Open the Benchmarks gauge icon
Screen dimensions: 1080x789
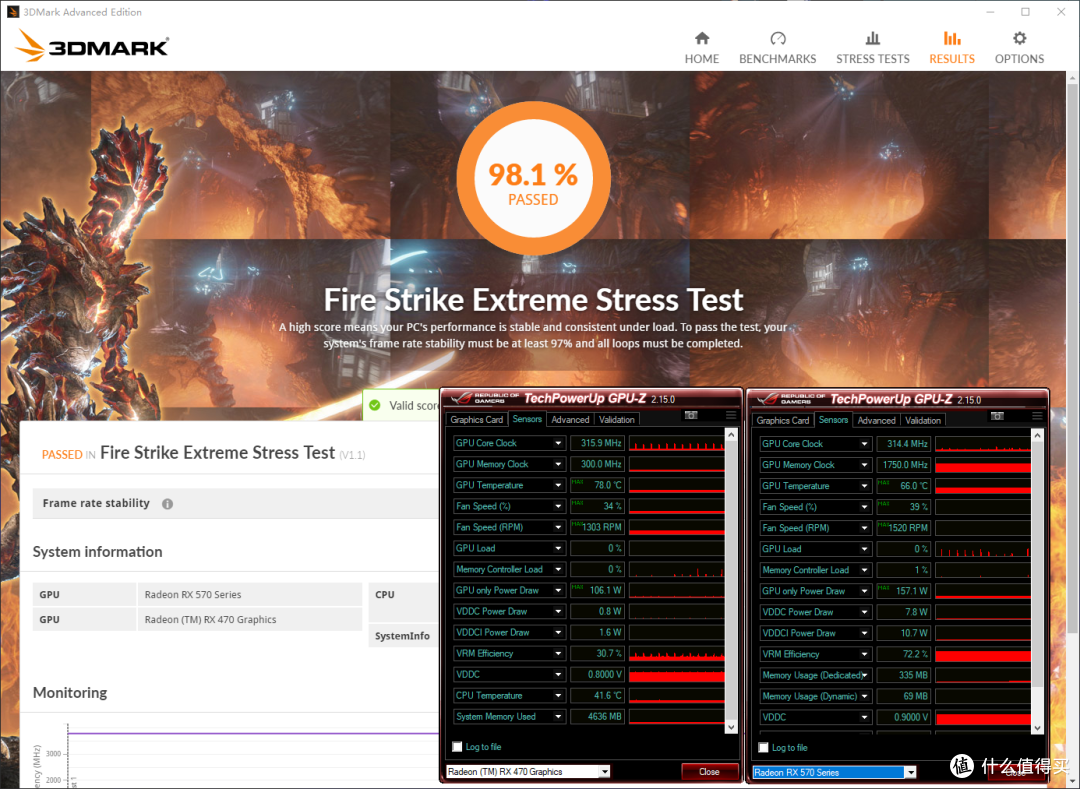pyautogui.click(x=778, y=38)
